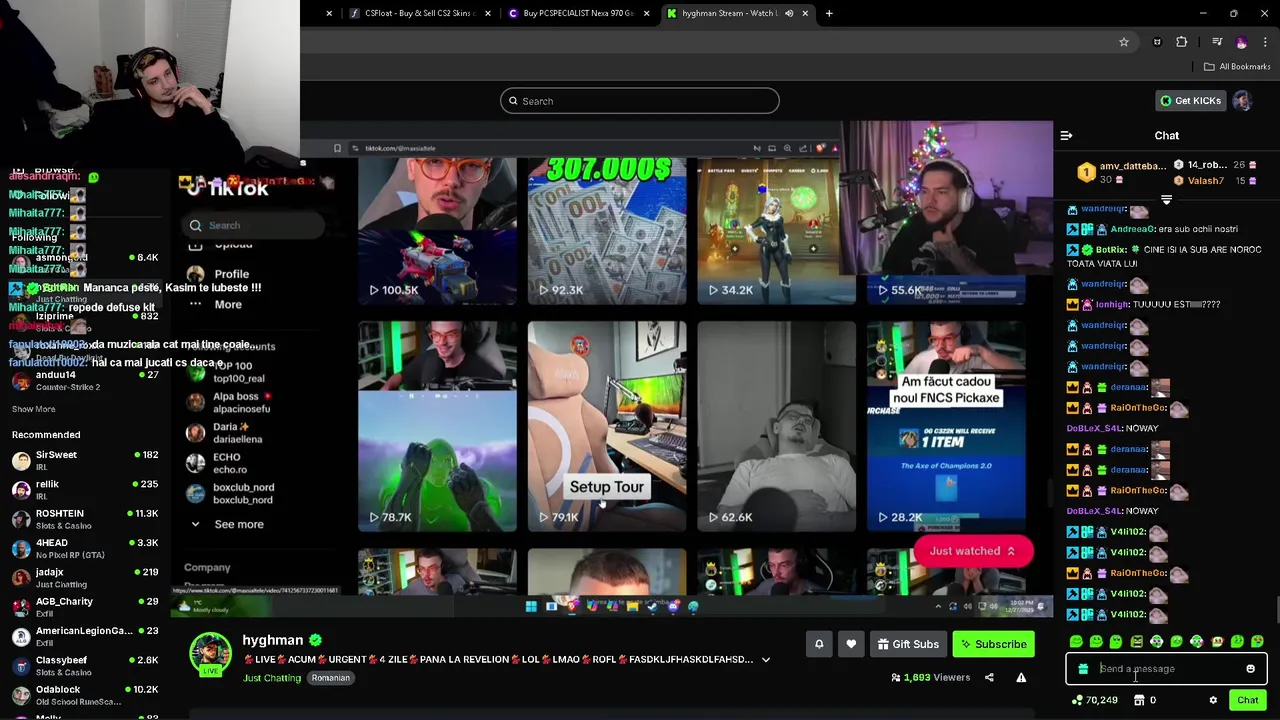The image size is (1280, 720).
Task: Open the All Bookmarks folder
Action: pos(1237,67)
